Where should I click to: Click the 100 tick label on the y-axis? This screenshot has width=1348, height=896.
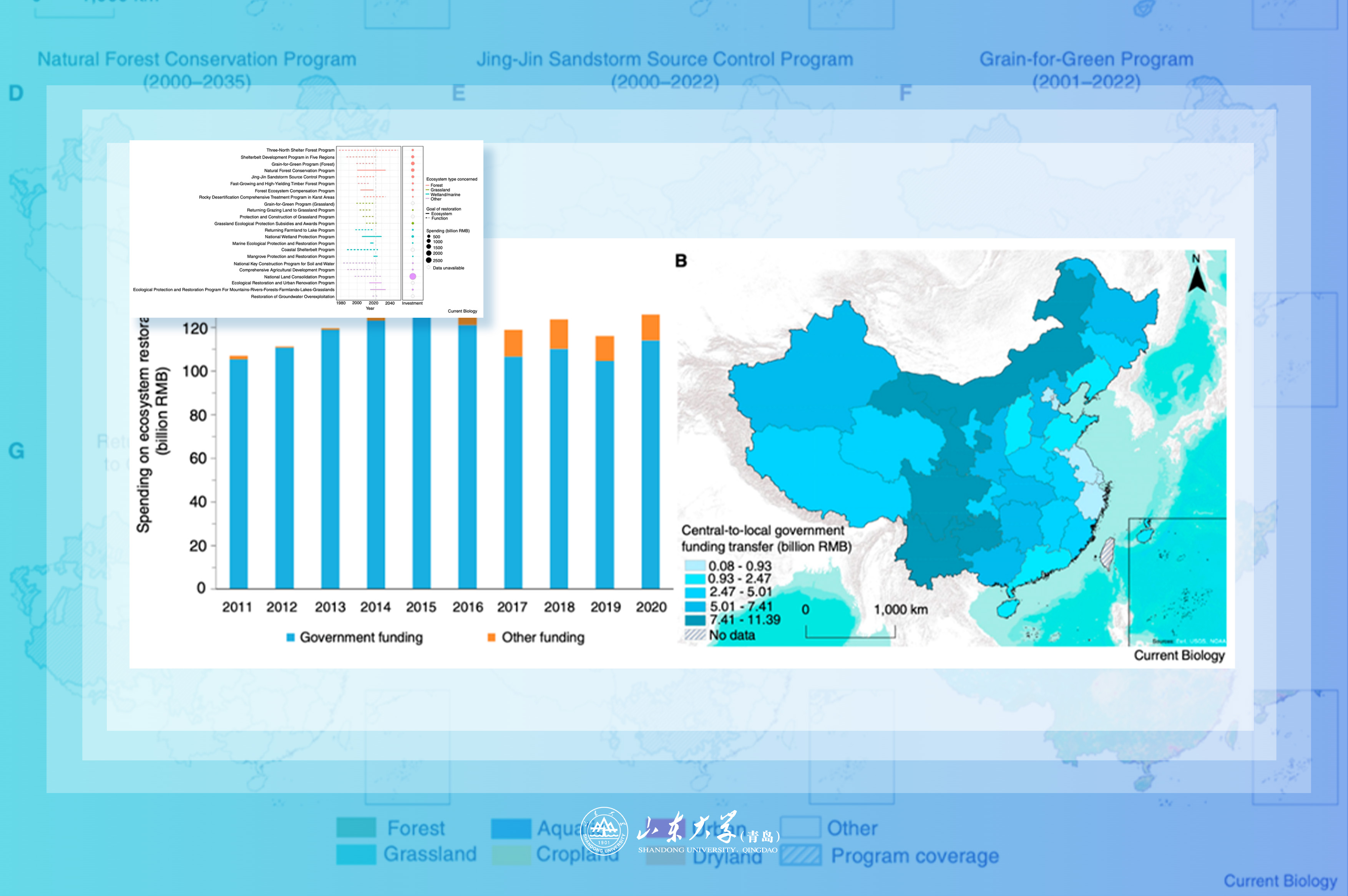pos(195,372)
